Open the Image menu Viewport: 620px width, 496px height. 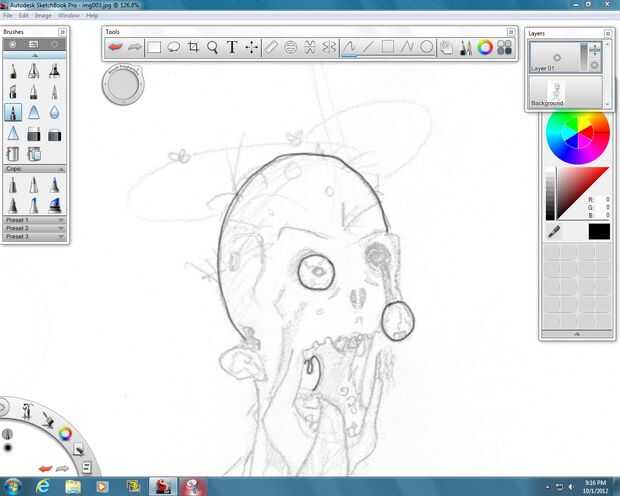coord(43,16)
